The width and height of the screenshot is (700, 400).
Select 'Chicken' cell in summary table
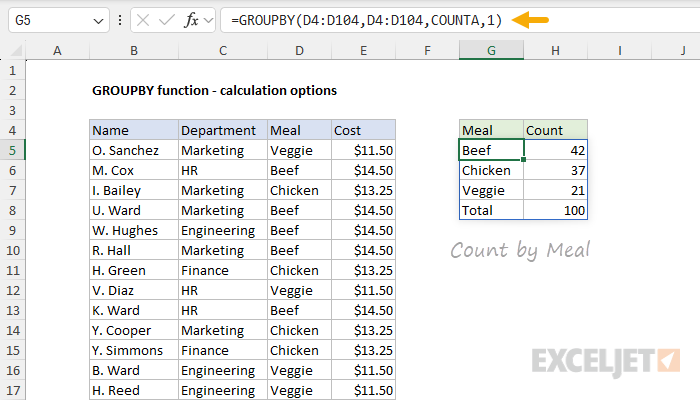coord(491,171)
